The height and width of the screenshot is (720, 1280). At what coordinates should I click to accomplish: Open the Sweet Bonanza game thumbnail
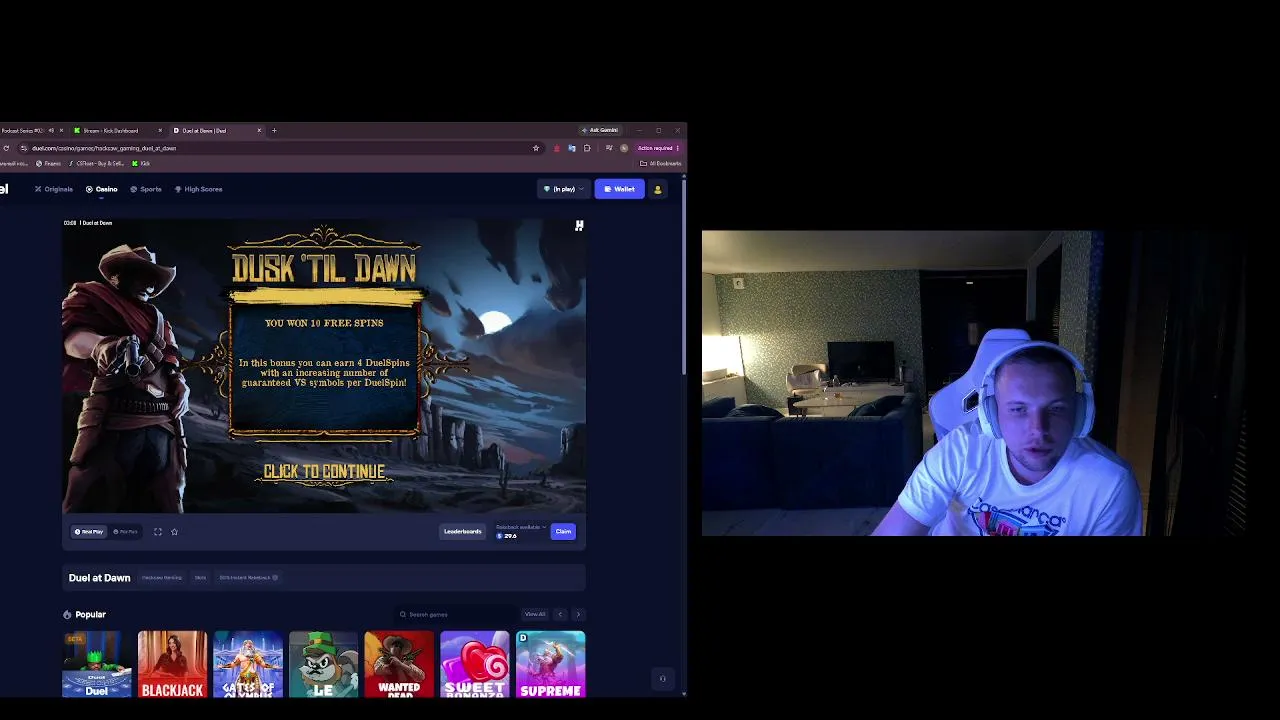click(475, 664)
